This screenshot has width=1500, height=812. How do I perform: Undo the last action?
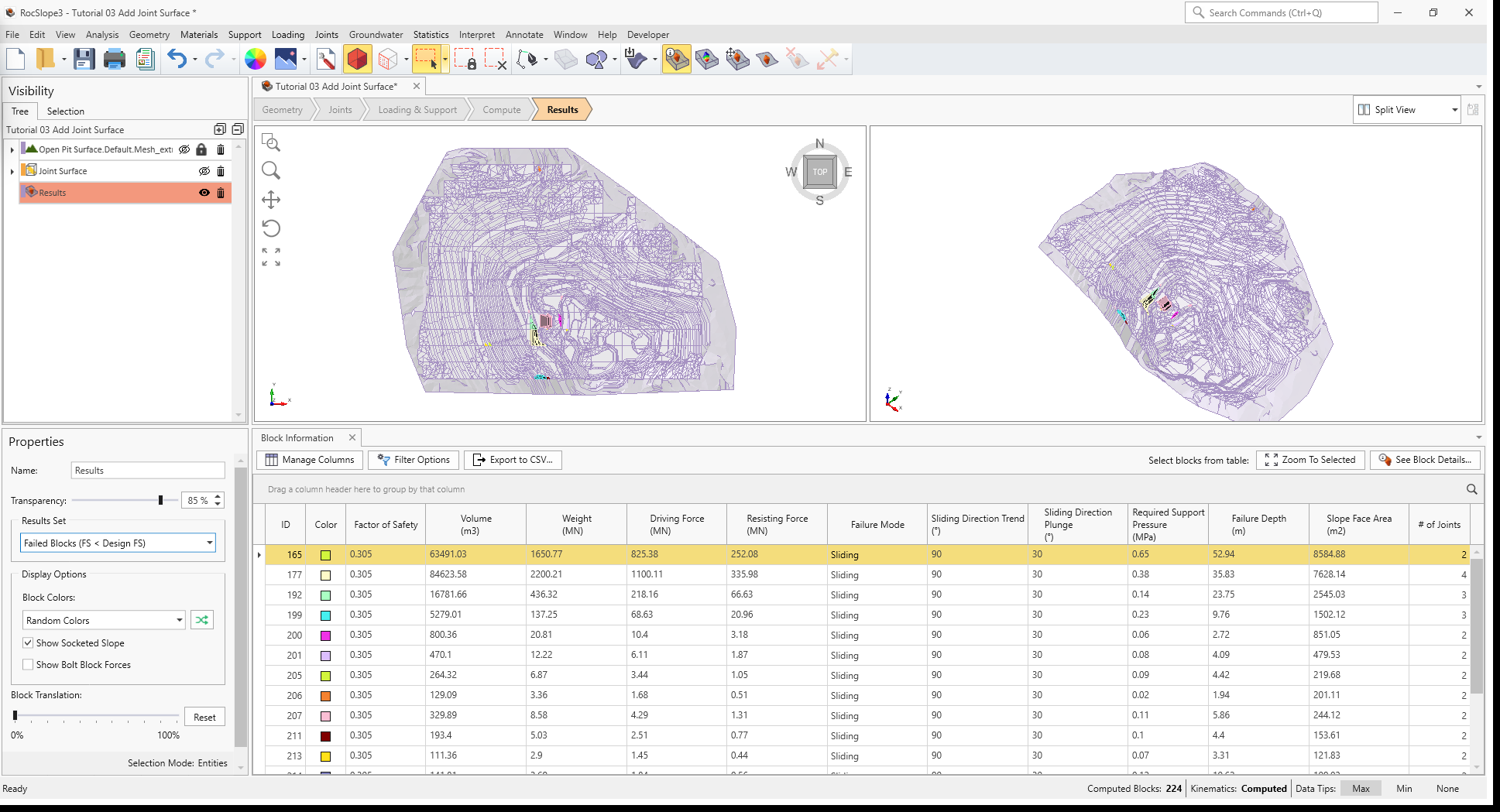point(177,59)
